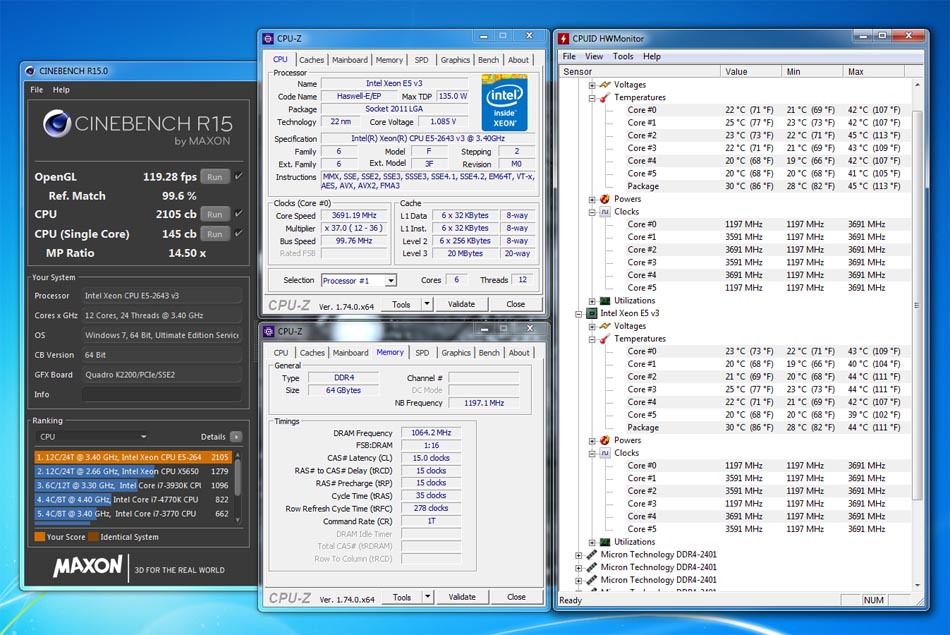Viewport: 950px width, 635px height.
Task: Open the View menu in HWMonitor
Action: (594, 56)
